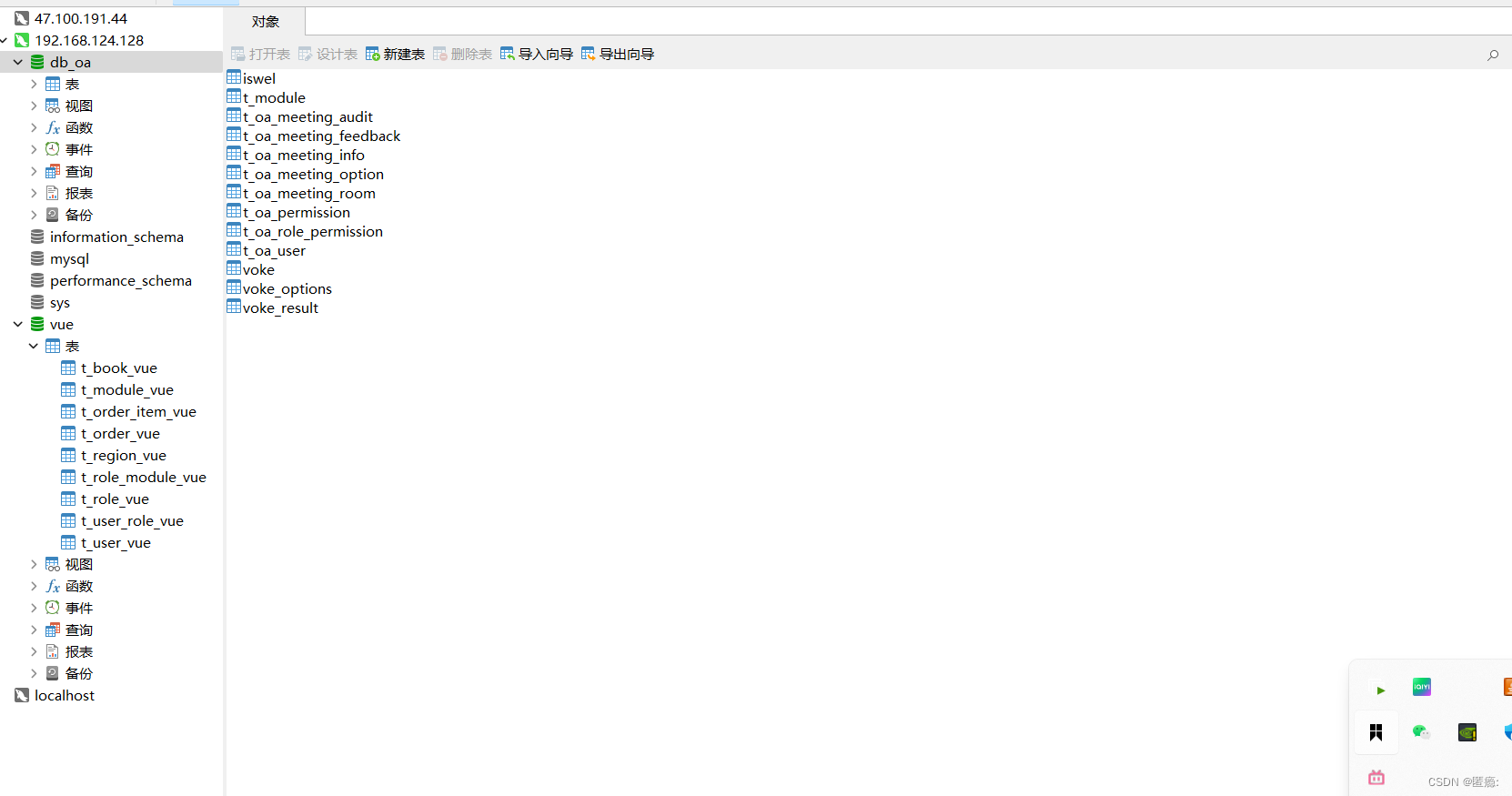The width and height of the screenshot is (1512, 796).
Task: Collapse the 表 node under vue
Action: 34,346
